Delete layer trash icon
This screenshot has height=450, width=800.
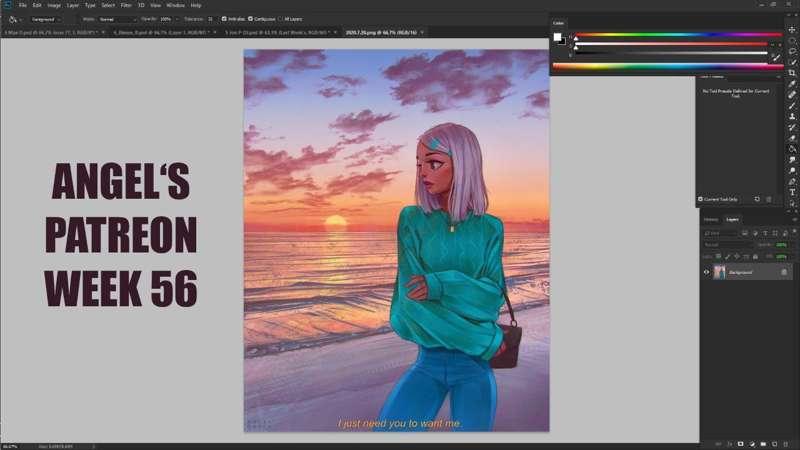click(x=785, y=444)
